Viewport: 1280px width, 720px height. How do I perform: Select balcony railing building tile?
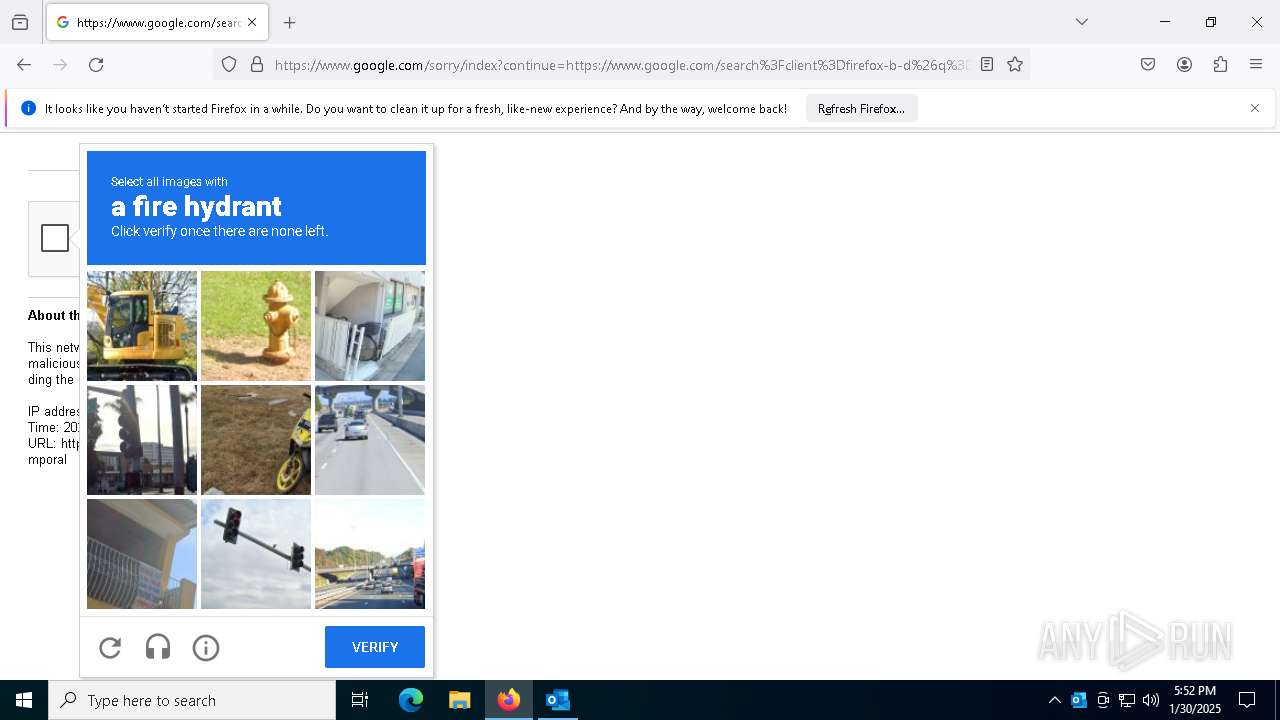click(142, 554)
